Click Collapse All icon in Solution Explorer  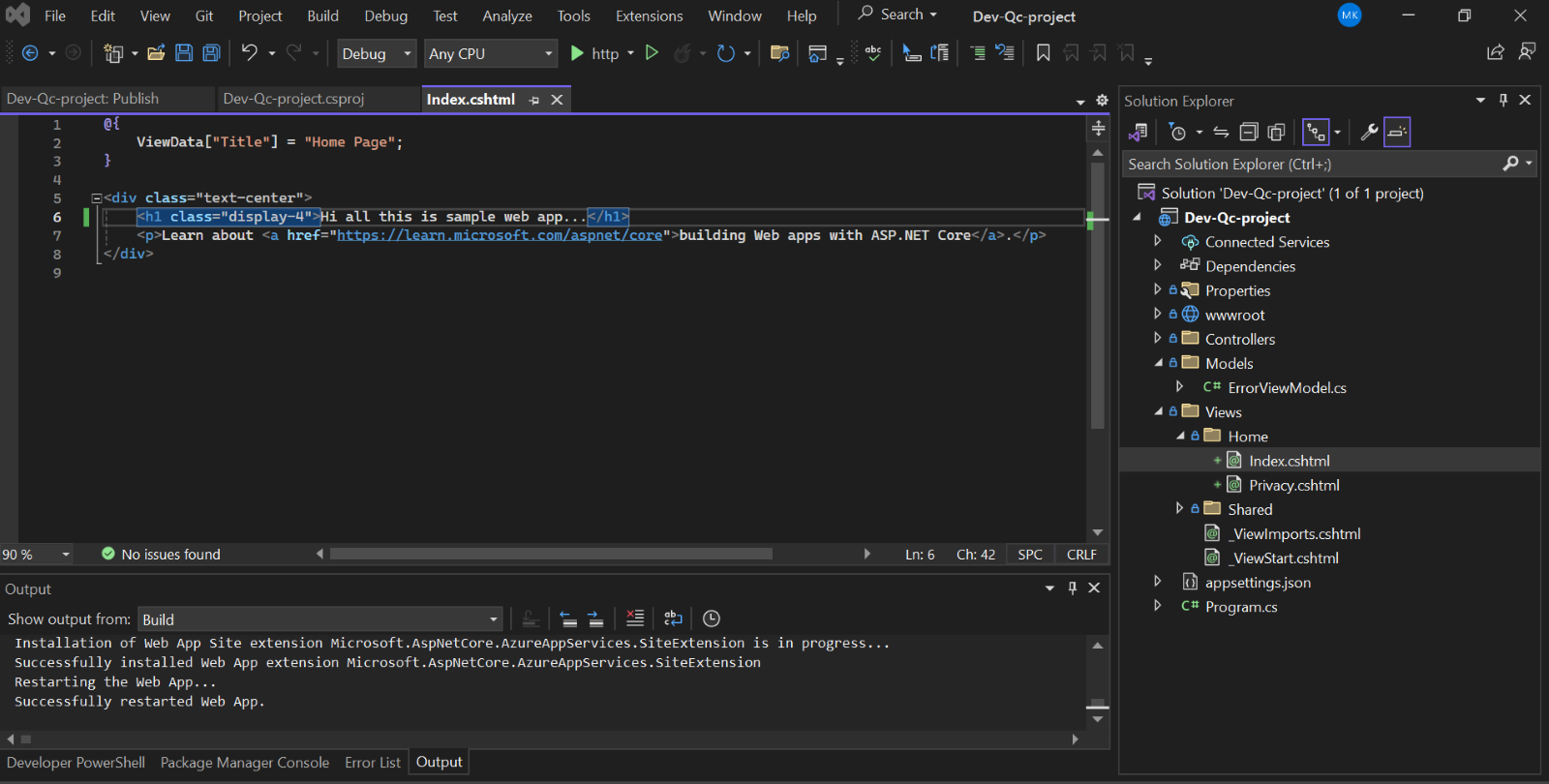(1249, 132)
